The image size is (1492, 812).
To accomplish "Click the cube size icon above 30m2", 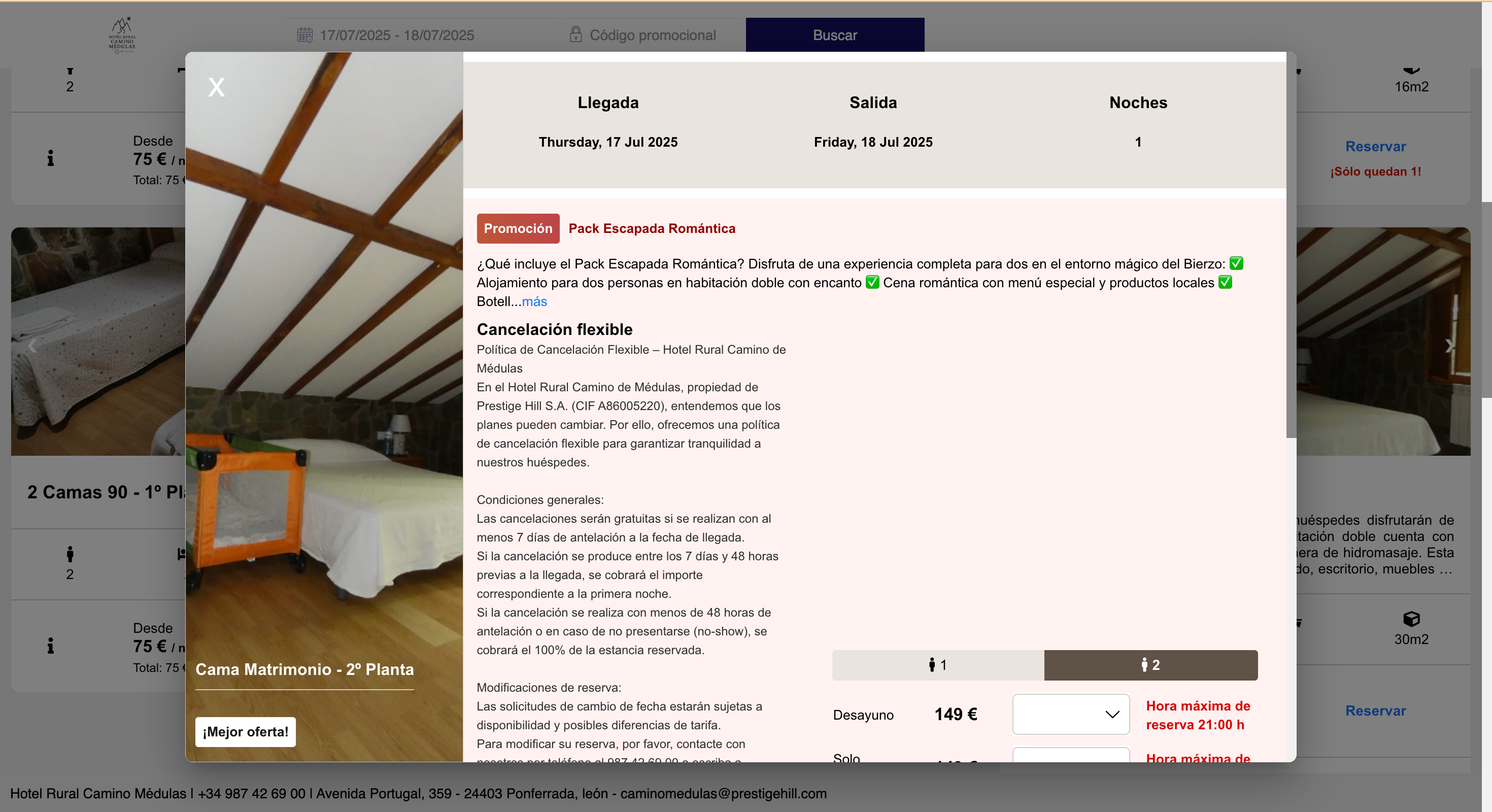I will (x=1411, y=619).
